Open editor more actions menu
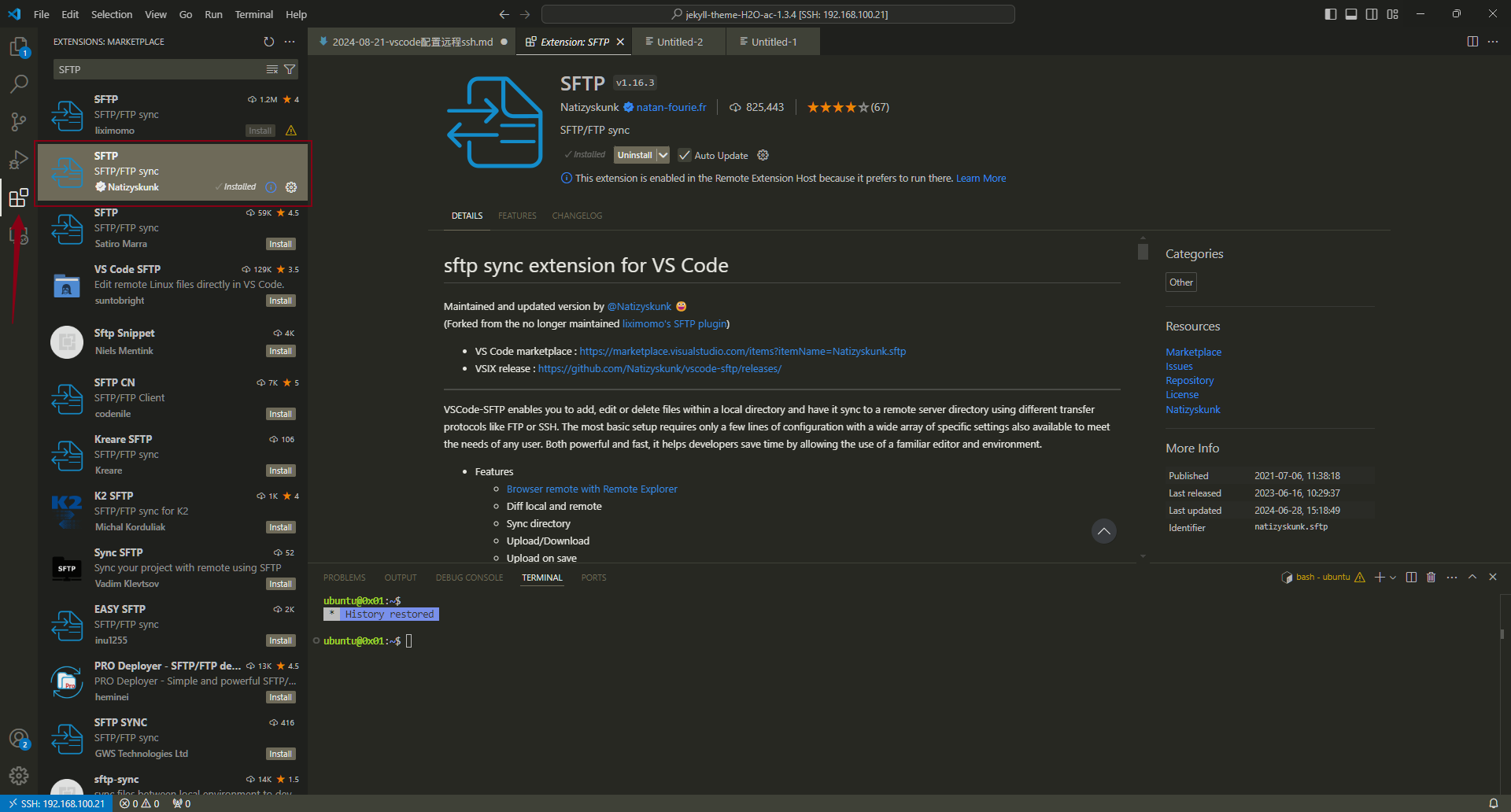This screenshot has height=812, width=1511. [x=1493, y=42]
